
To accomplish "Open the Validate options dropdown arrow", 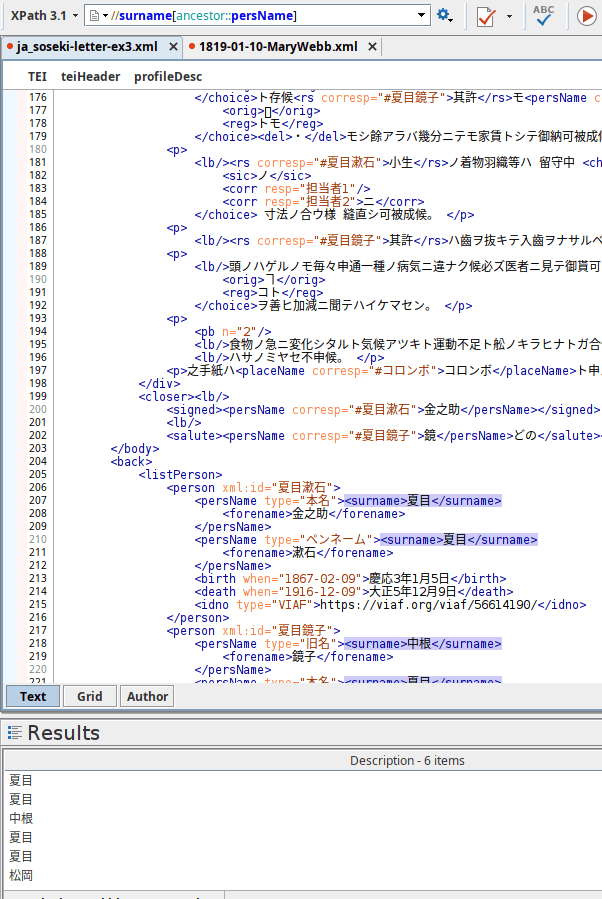I will pyautogui.click(x=509, y=16).
